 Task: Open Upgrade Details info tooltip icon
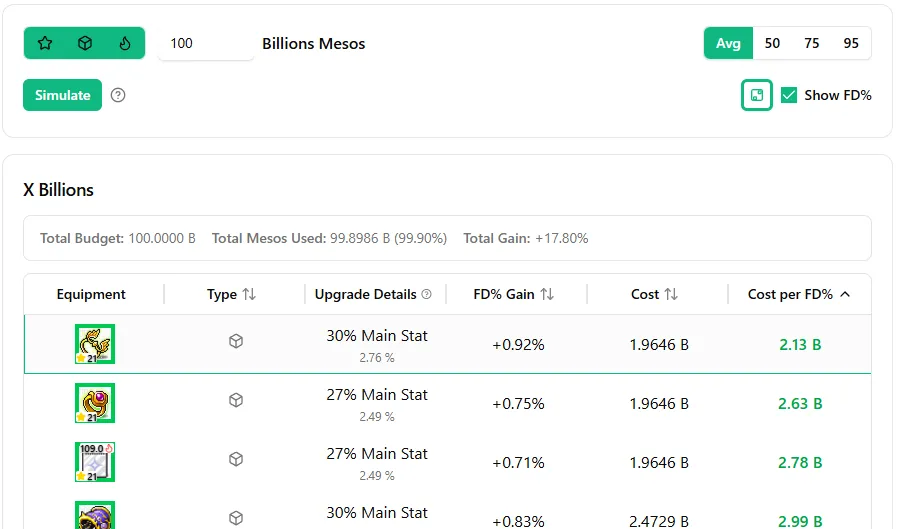426,294
